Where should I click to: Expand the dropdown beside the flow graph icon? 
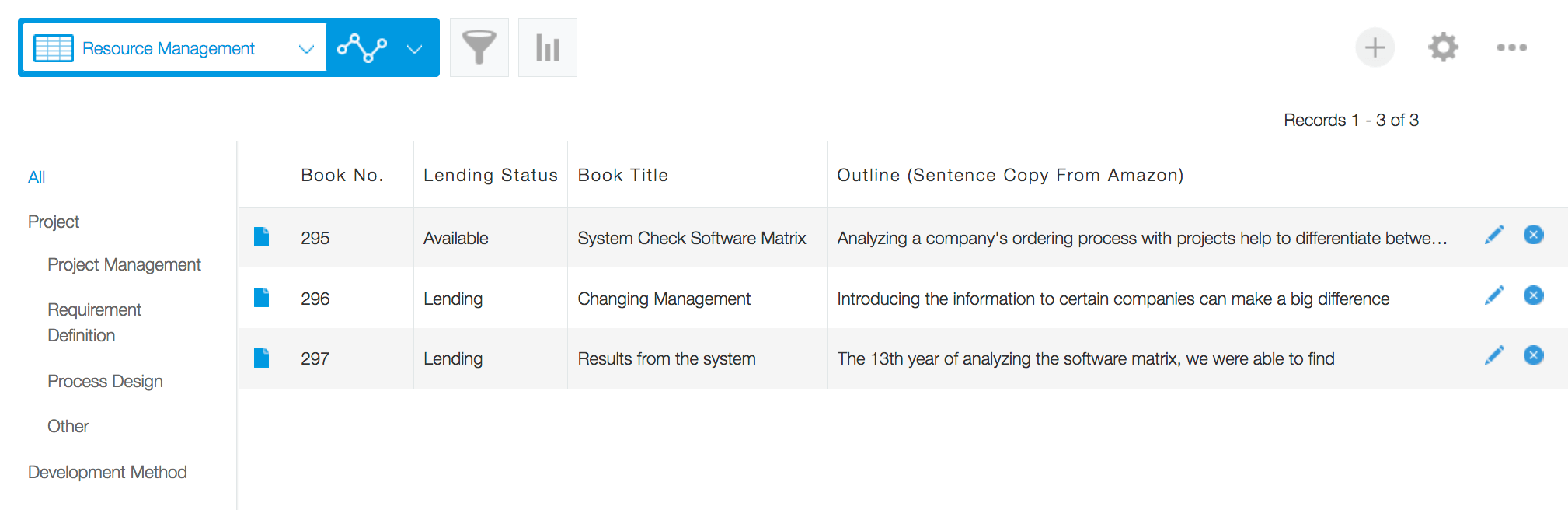coord(415,49)
